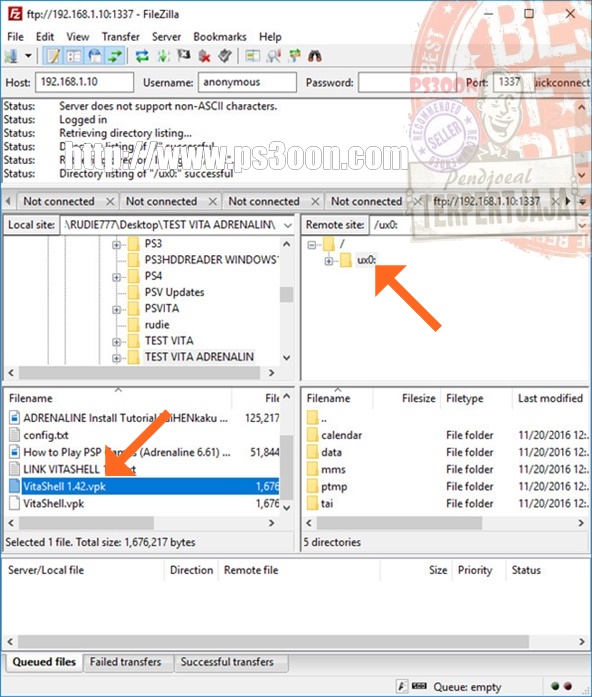
Task: Click the magnifier filename filter icon
Action: coord(273,56)
